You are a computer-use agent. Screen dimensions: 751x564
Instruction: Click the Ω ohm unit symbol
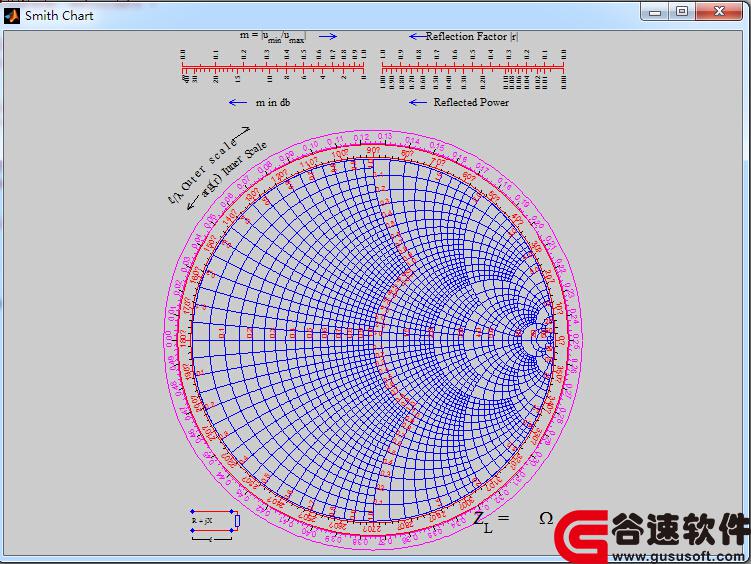(546, 518)
